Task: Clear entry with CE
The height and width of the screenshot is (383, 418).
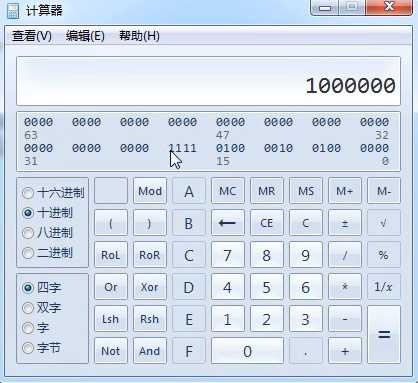Action: tap(267, 223)
